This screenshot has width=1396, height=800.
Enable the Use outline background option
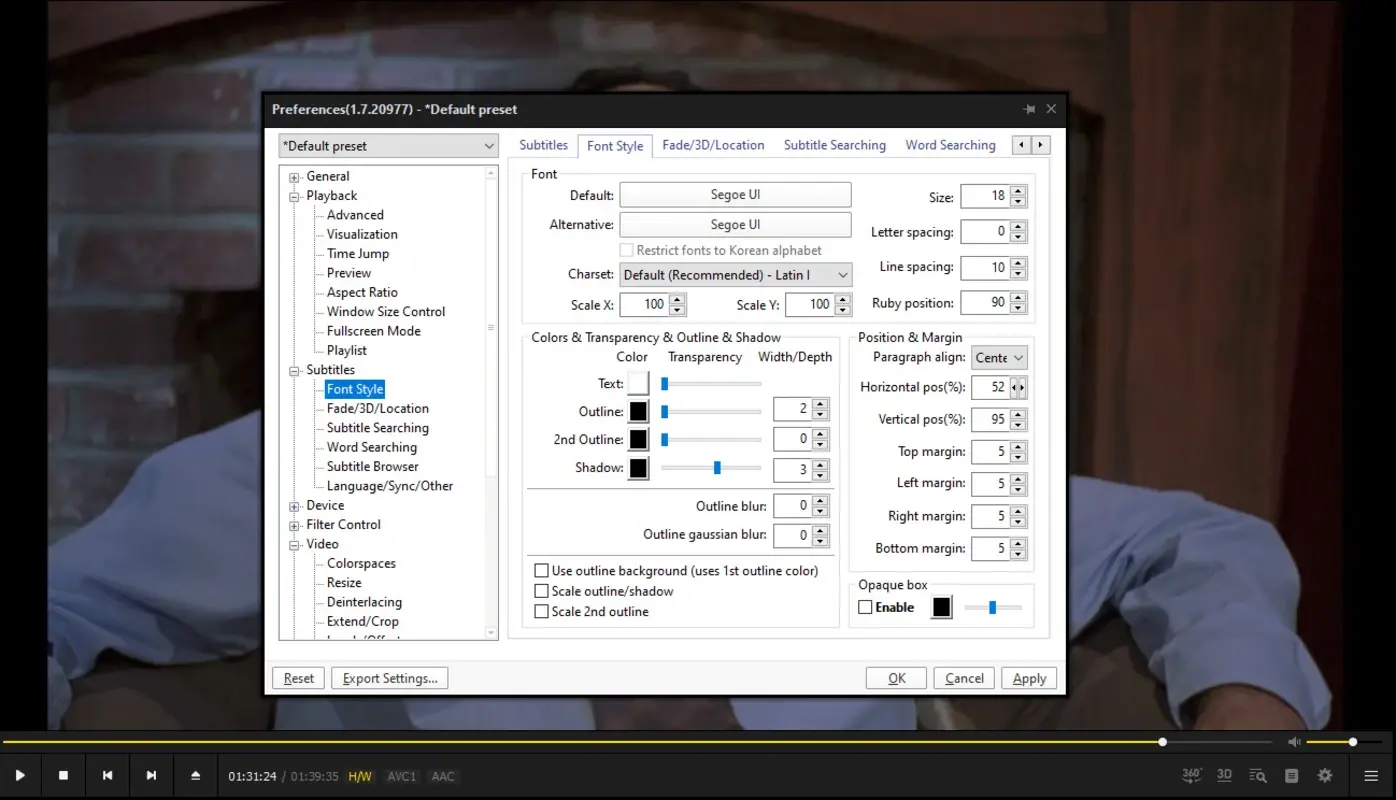pyautogui.click(x=541, y=570)
